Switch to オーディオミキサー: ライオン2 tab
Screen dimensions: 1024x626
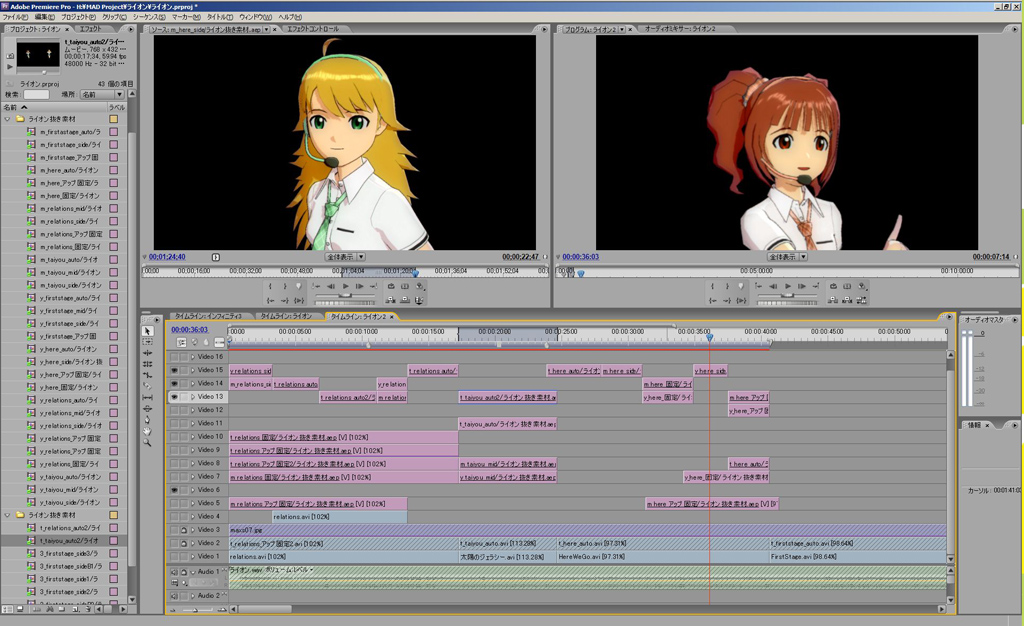point(680,29)
